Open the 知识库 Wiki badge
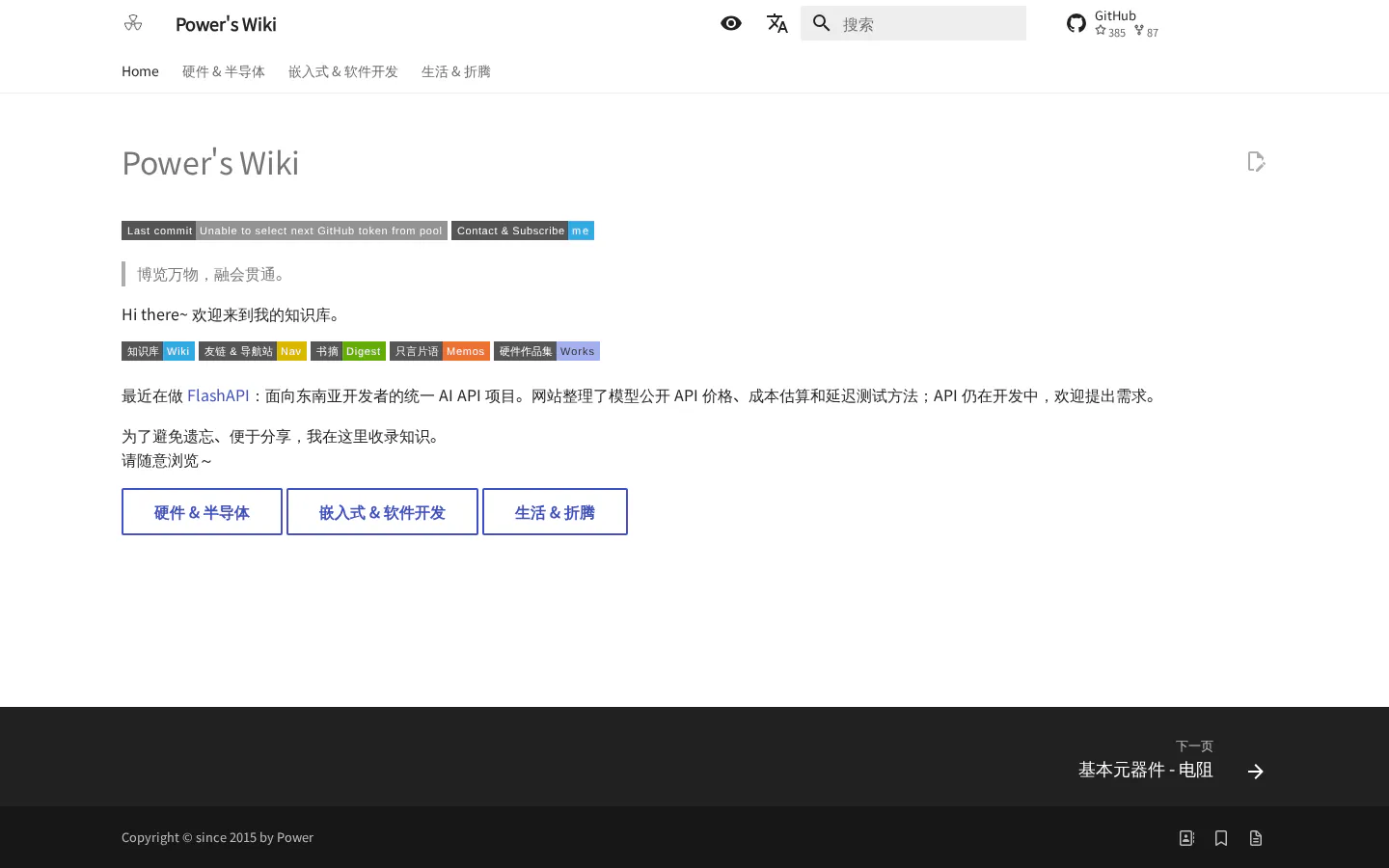This screenshot has height=868, width=1389. (158, 351)
